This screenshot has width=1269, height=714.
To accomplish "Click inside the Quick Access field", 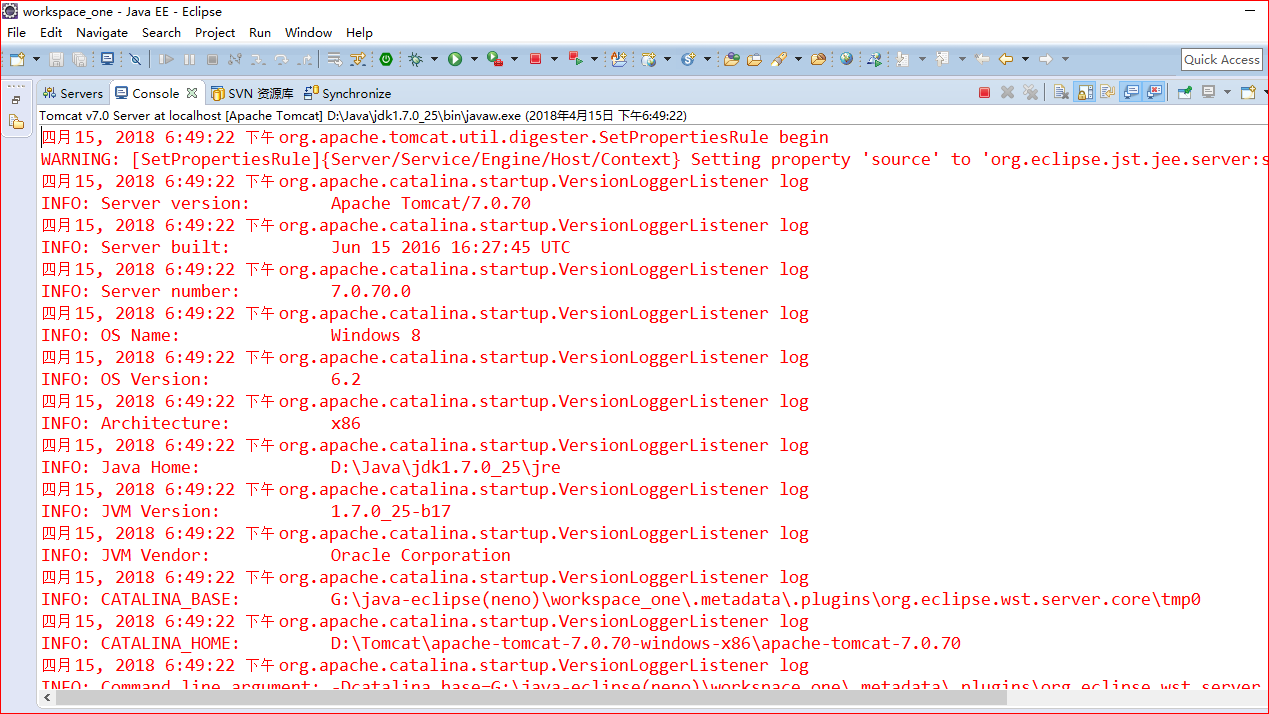I will pos(1221,59).
